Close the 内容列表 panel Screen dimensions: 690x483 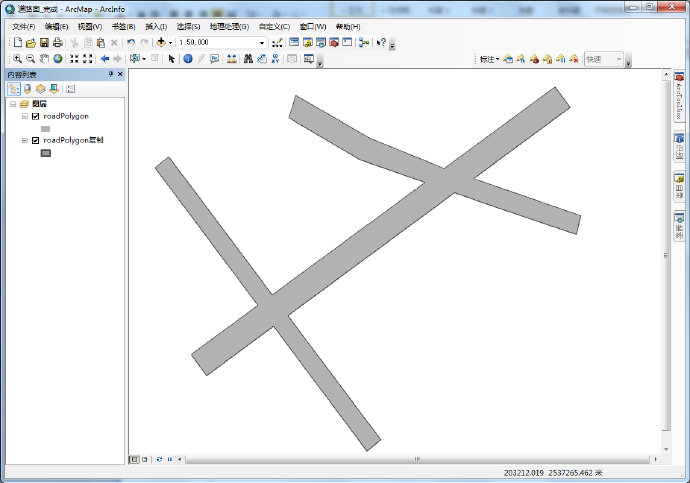coord(120,74)
